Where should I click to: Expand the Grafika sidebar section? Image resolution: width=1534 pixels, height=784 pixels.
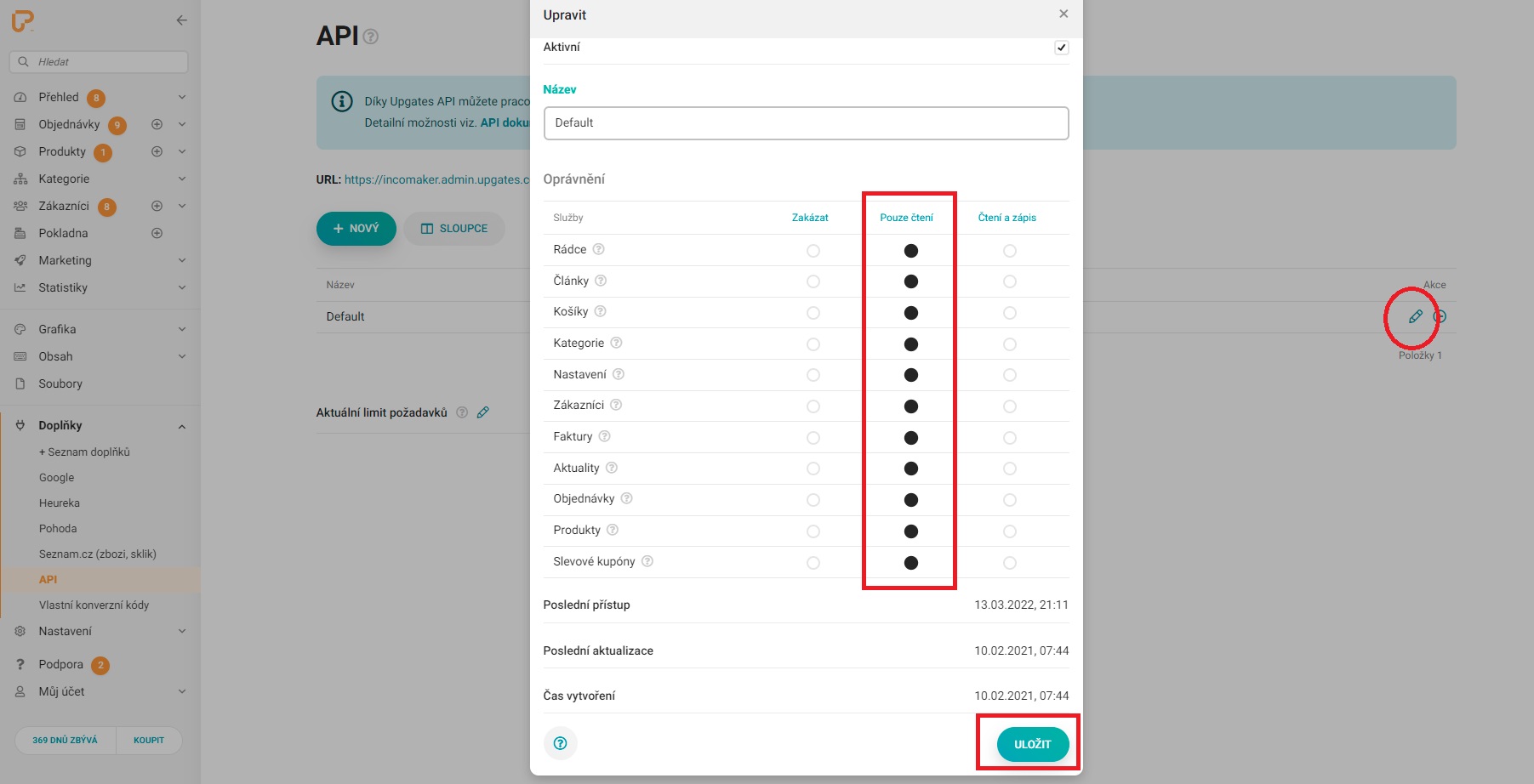click(x=181, y=329)
